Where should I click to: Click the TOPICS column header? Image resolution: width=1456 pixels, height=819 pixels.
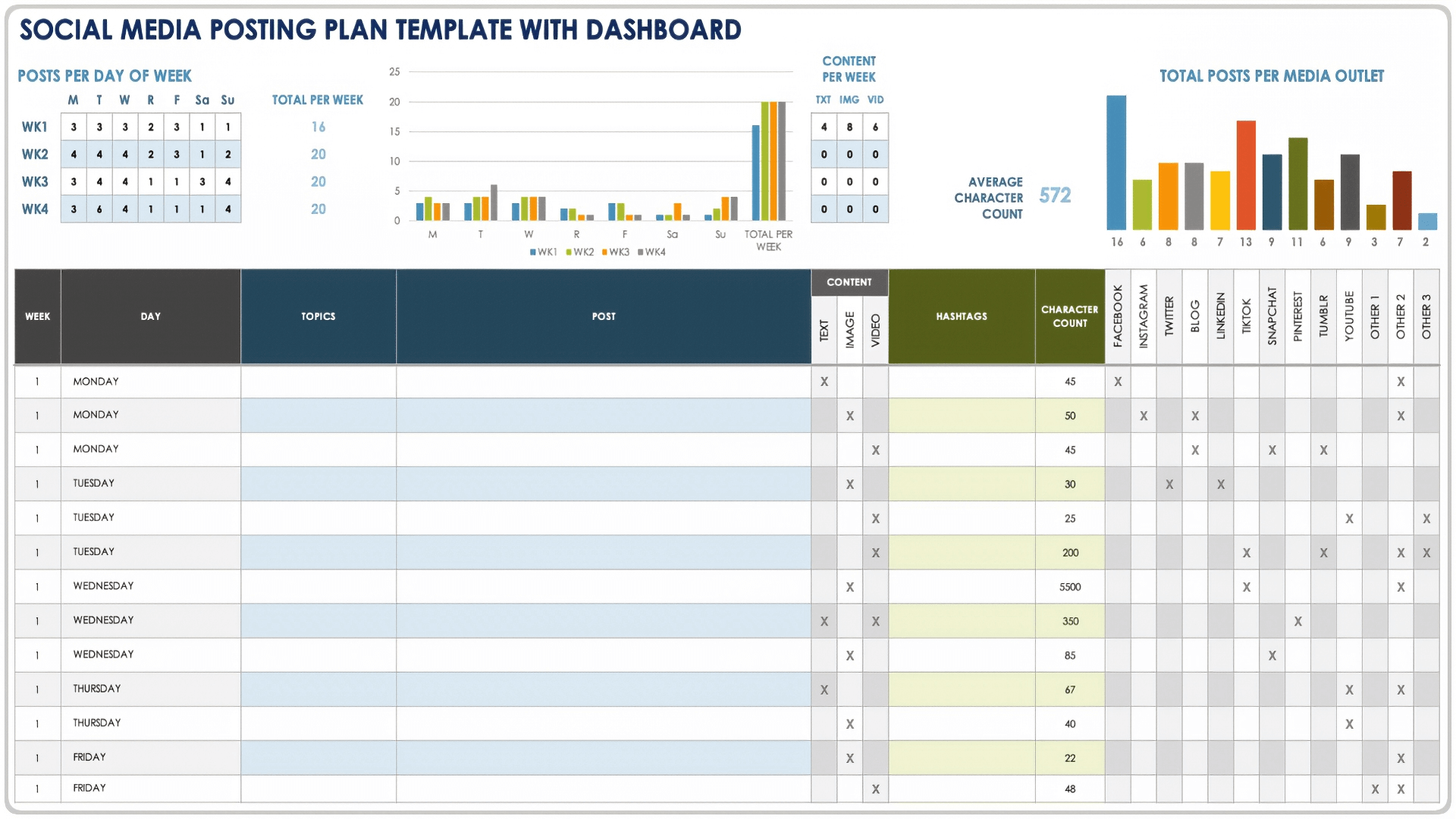pyautogui.click(x=318, y=316)
